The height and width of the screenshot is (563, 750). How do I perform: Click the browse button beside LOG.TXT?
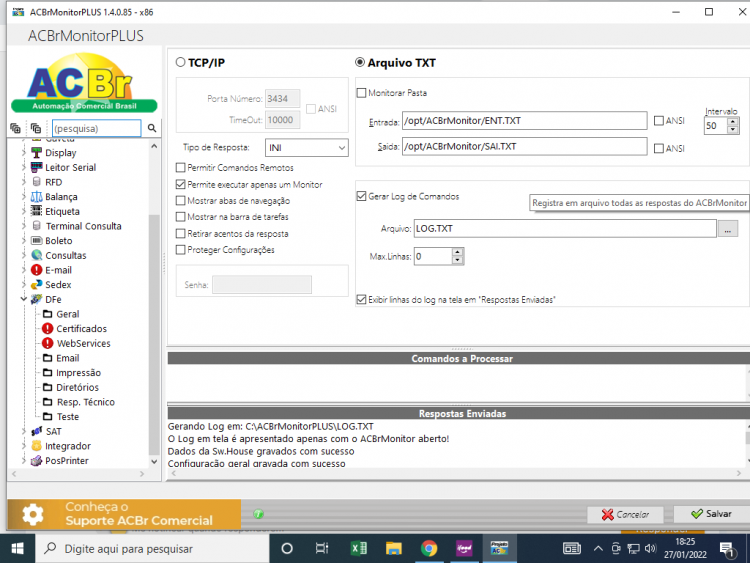[x=728, y=229]
